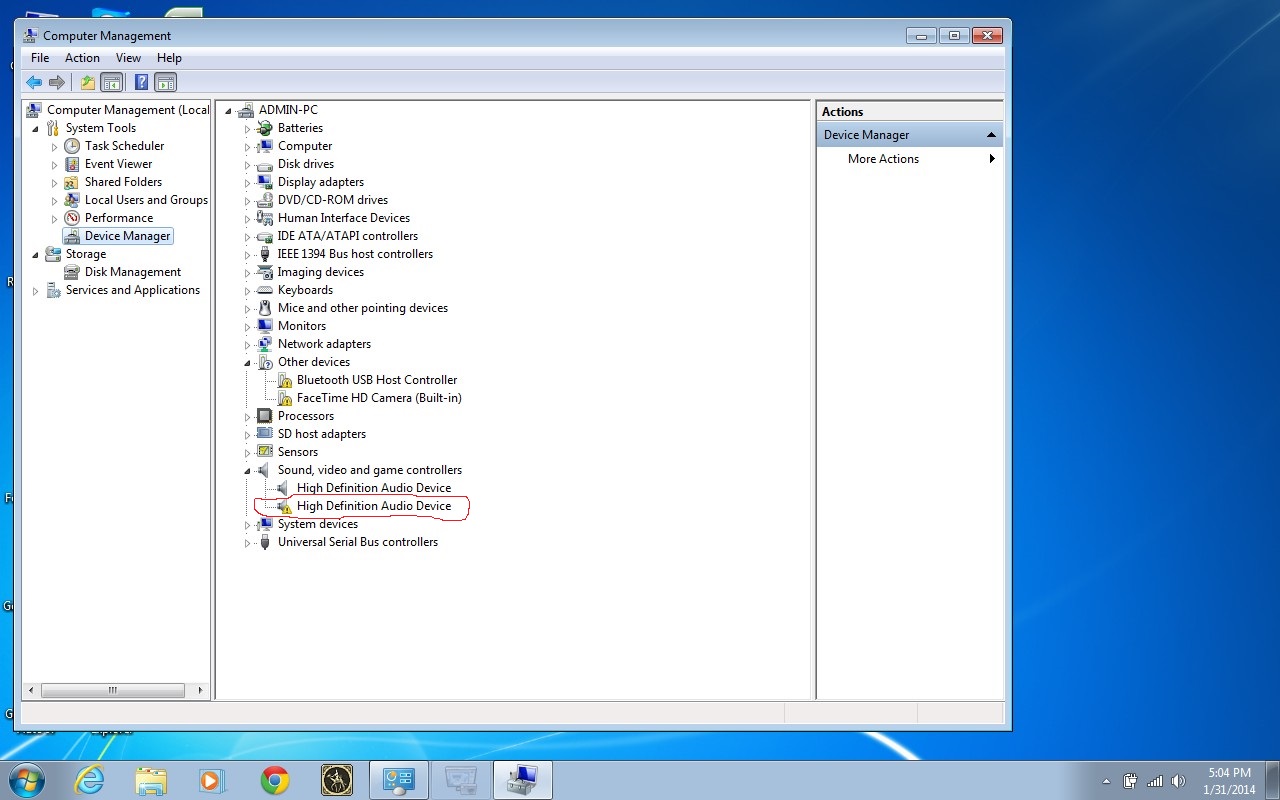Open Google Chrome from the taskbar
The image size is (1280, 800).
(275, 780)
